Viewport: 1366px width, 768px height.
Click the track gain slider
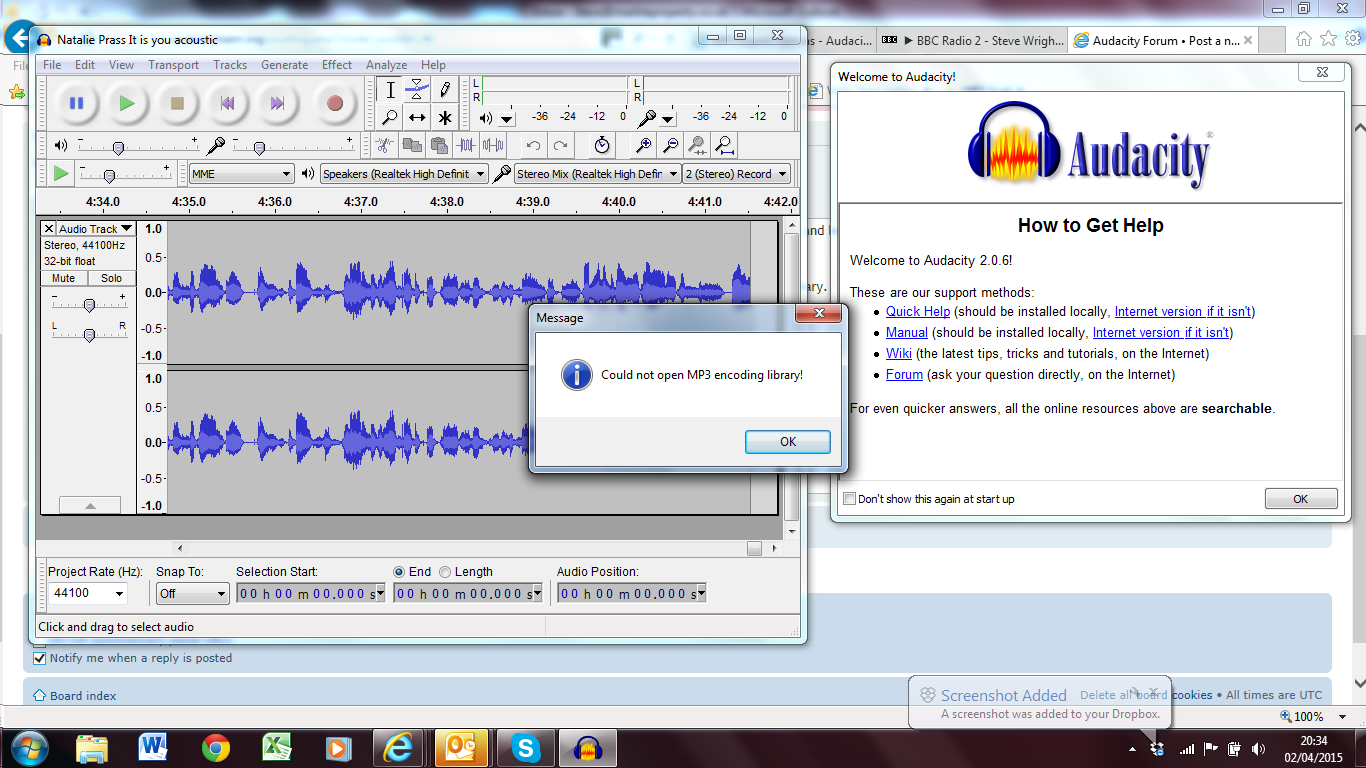coord(89,305)
